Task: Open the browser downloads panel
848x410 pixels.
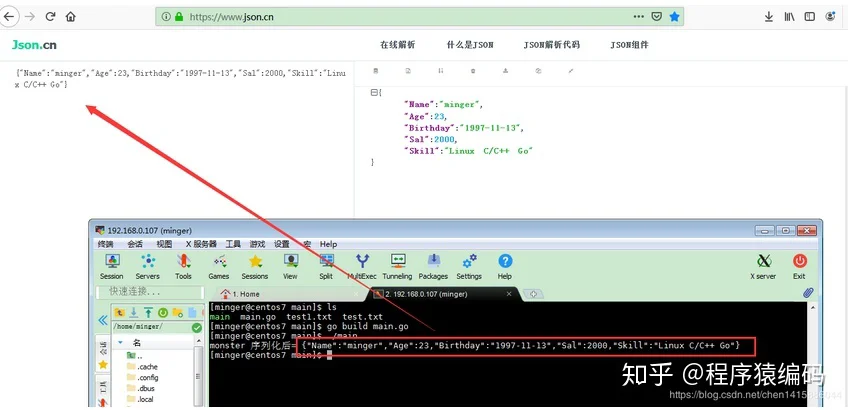Action: 769,17
